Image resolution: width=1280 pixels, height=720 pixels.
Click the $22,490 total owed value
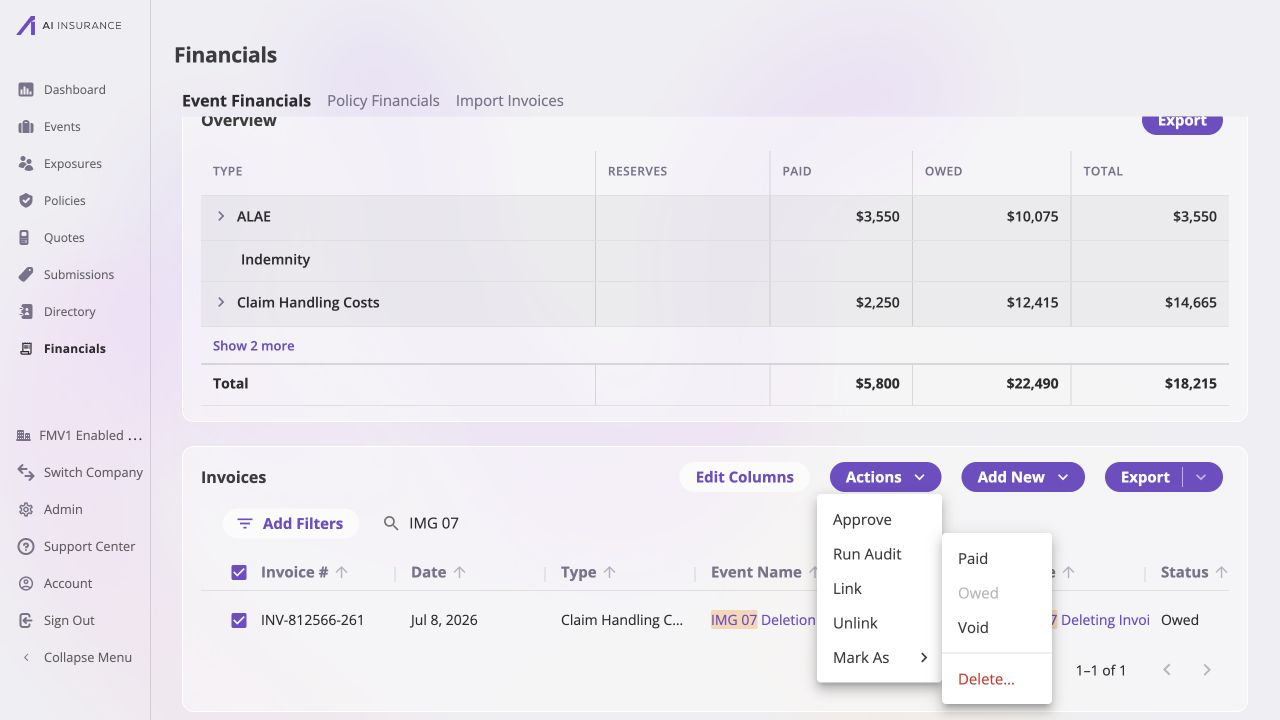tap(1032, 383)
